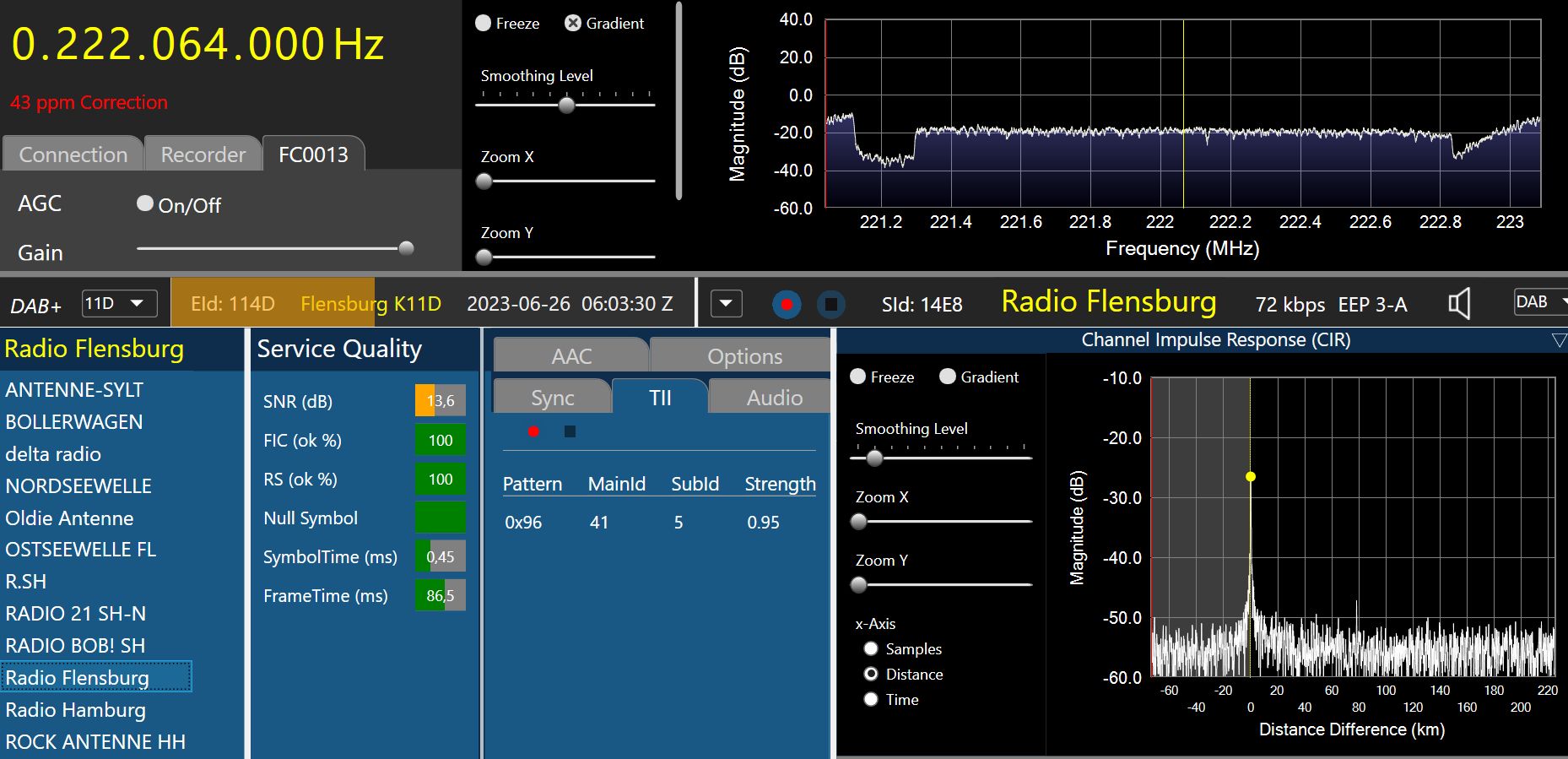
Task: Select delta radio from the station list
Action: 53,454
